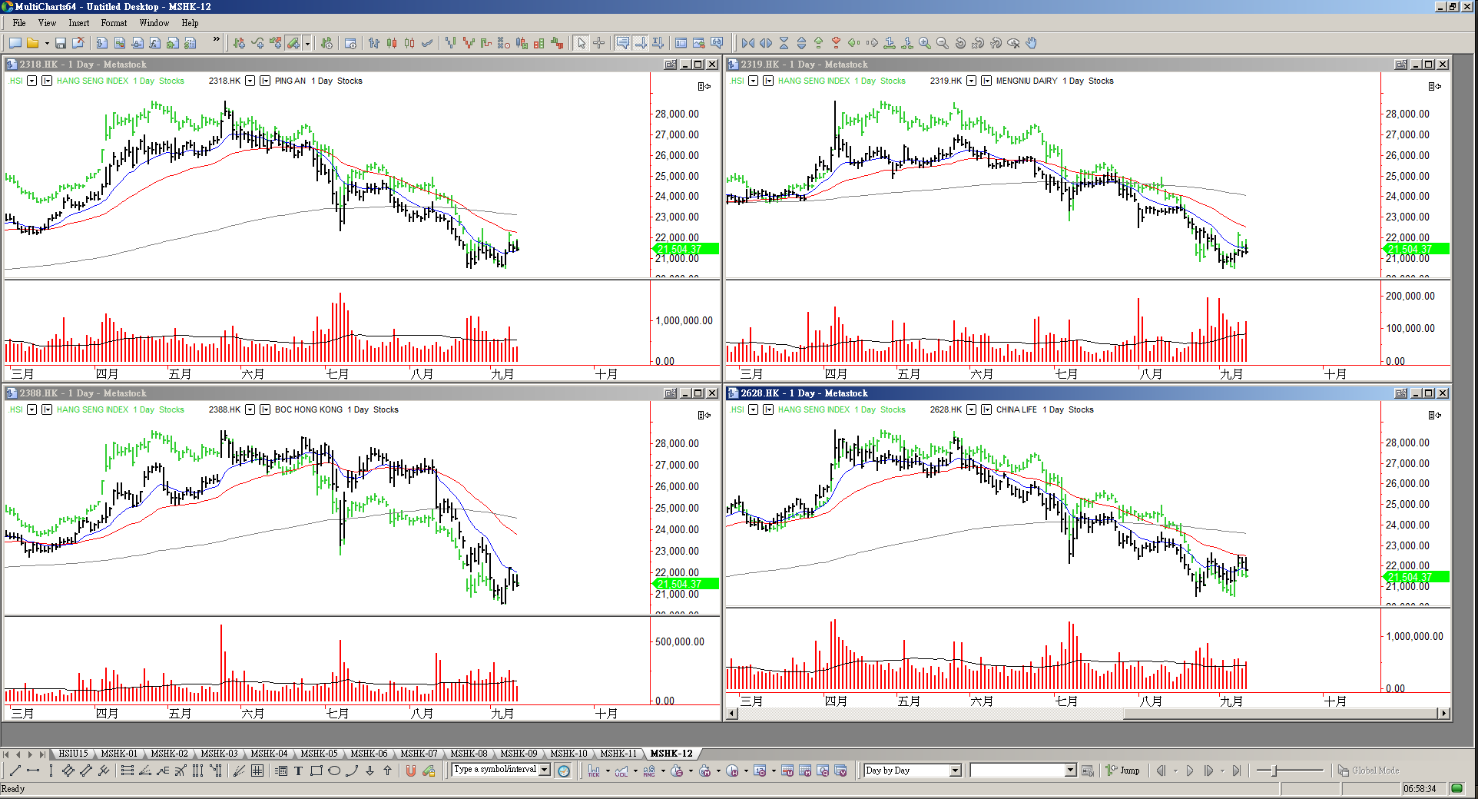Click the zoom out magnifier icon
This screenshot has width=1478, height=812.
pos(943,43)
